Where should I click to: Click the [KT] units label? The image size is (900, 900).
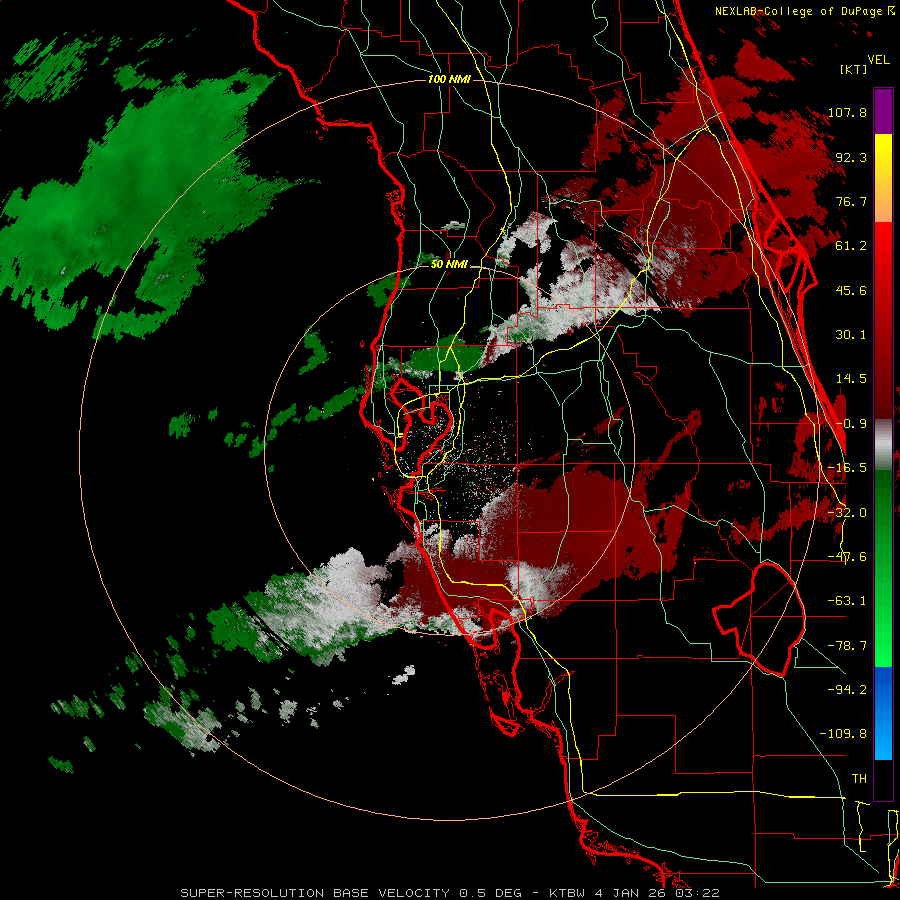coord(854,69)
